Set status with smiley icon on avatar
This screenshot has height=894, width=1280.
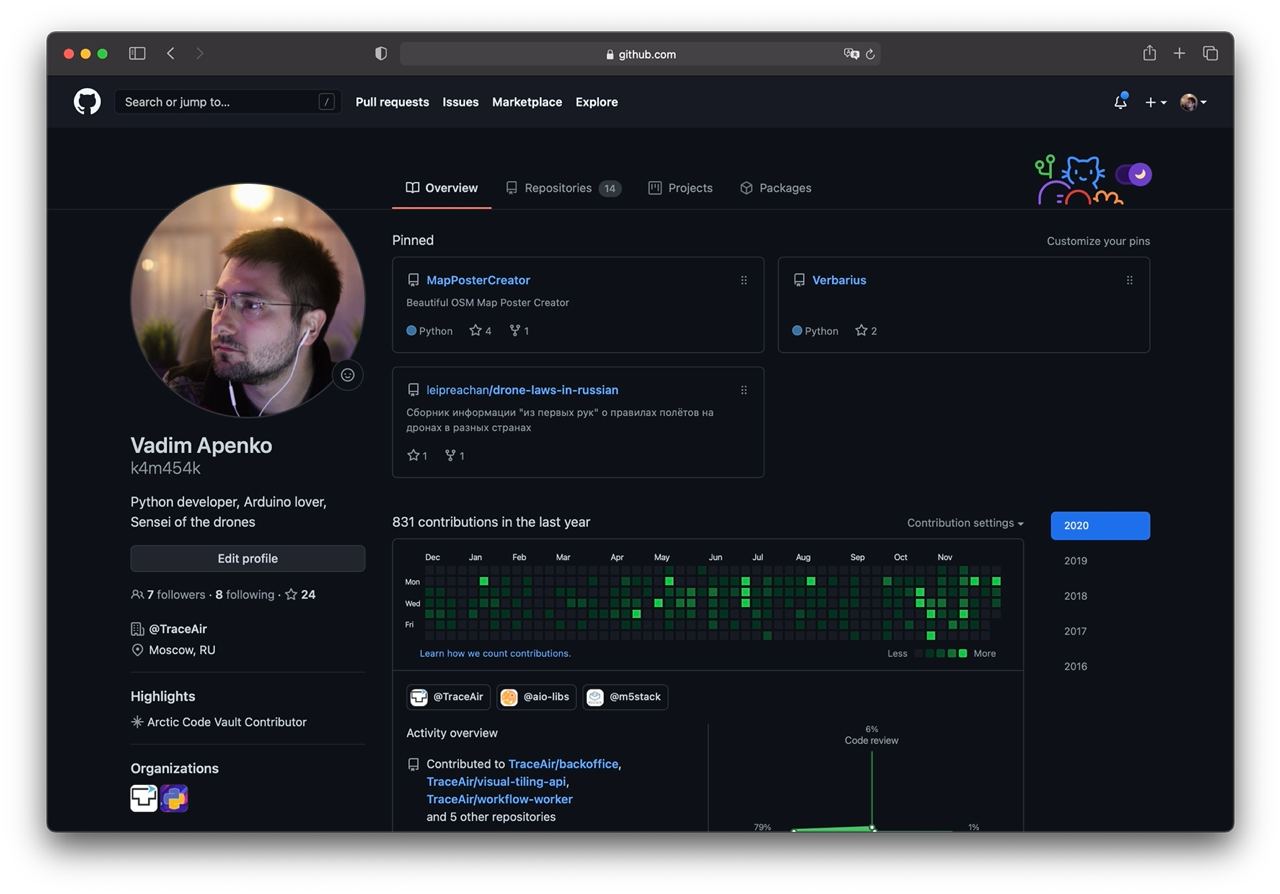[348, 375]
